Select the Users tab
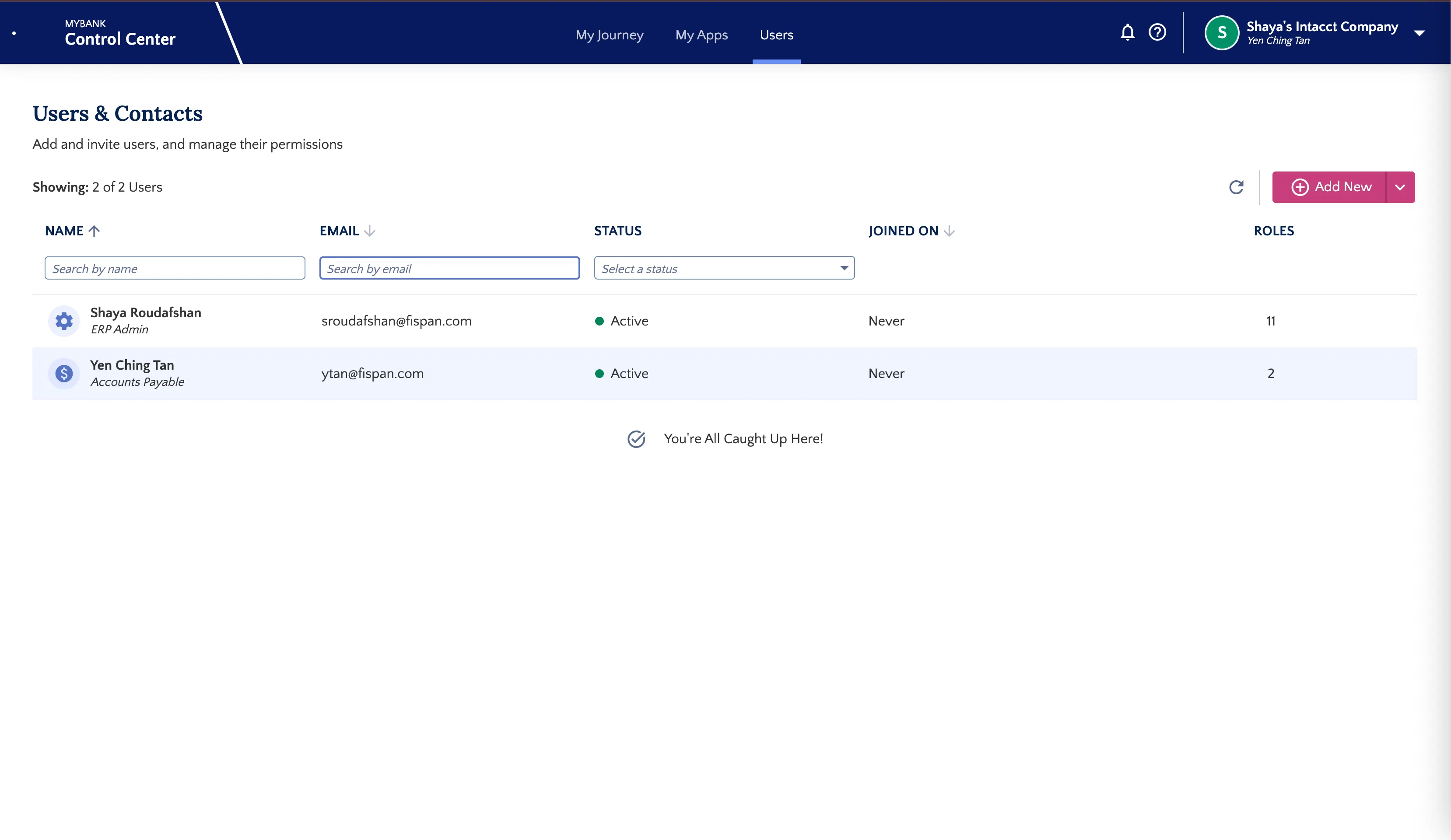The image size is (1451, 840). (x=776, y=35)
